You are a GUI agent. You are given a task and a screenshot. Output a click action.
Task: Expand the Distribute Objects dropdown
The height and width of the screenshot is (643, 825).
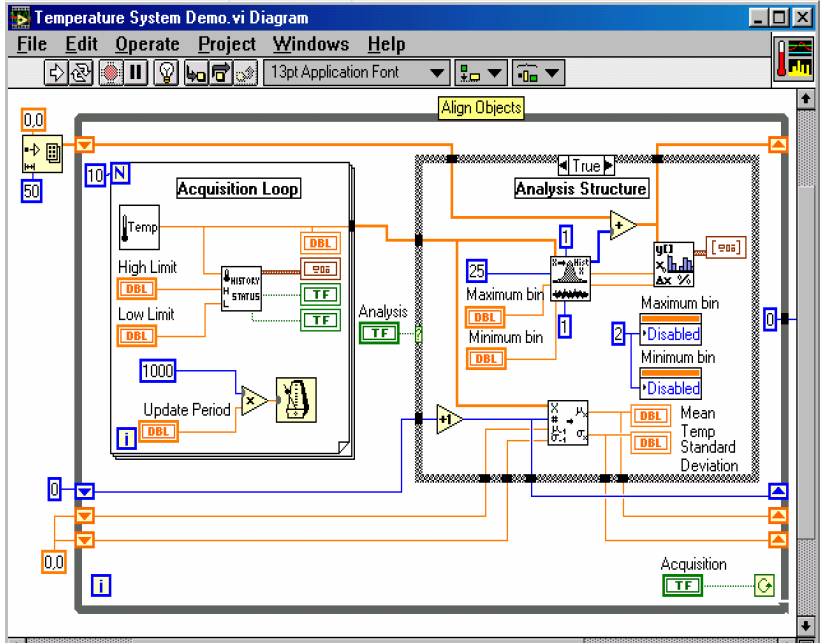540,72
